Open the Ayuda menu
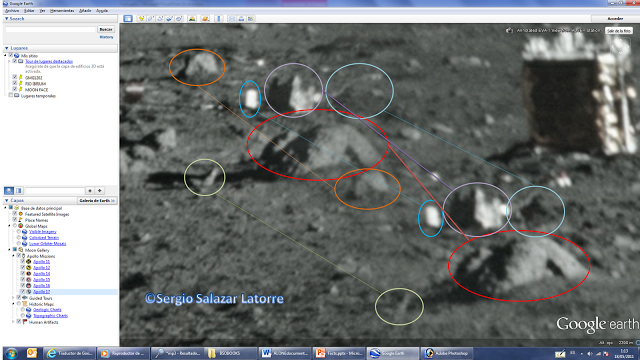The image size is (640, 360). 102,11
